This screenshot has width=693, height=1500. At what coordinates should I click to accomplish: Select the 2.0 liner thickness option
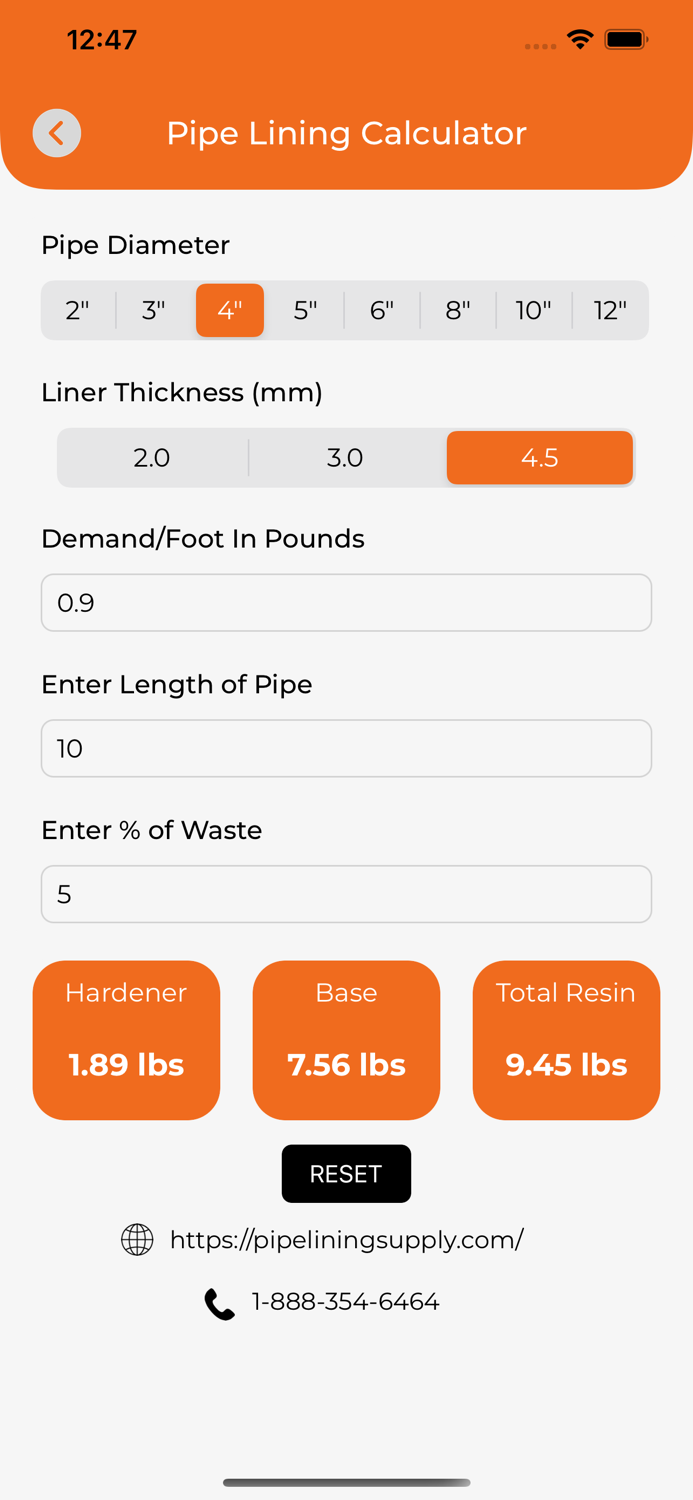tap(152, 457)
